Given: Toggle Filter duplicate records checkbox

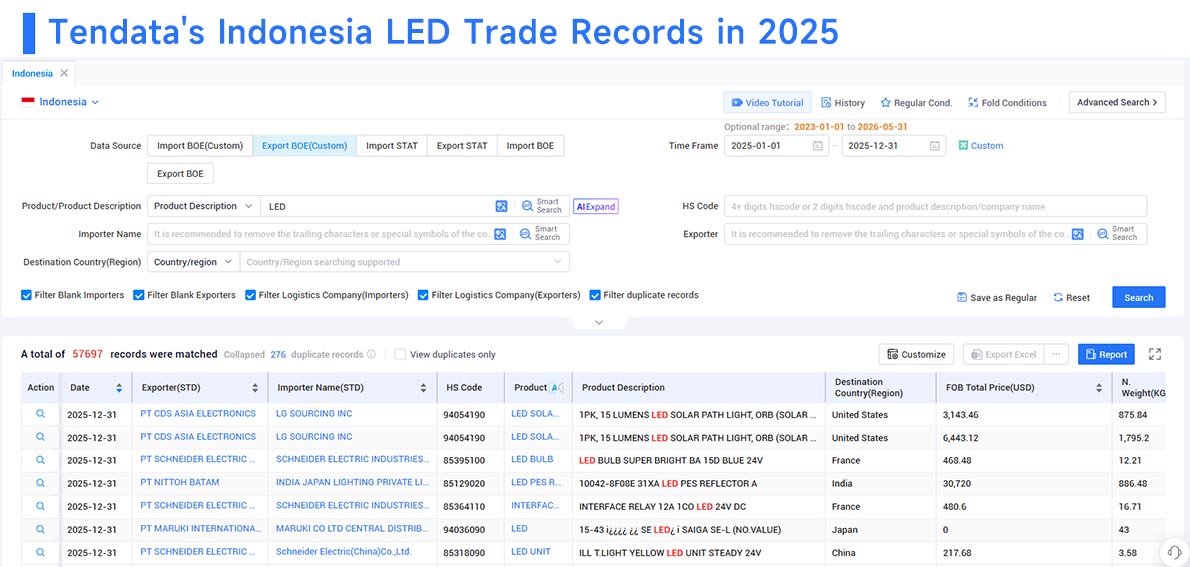Looking at the screenshot, I should click(596, 295).
